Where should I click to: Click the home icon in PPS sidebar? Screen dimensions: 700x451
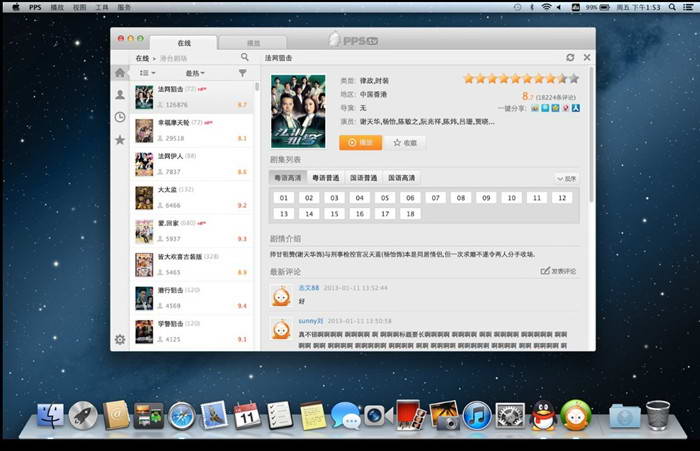pyautogui.click(x=120, y=73)
